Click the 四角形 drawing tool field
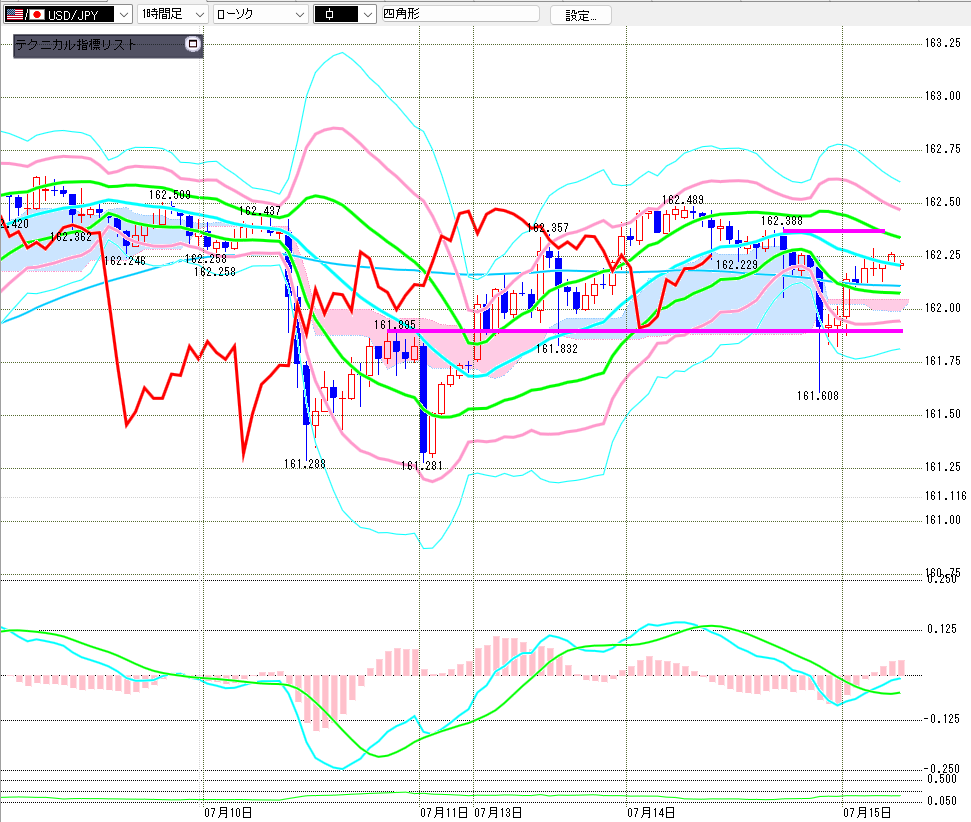 [460, 14]
